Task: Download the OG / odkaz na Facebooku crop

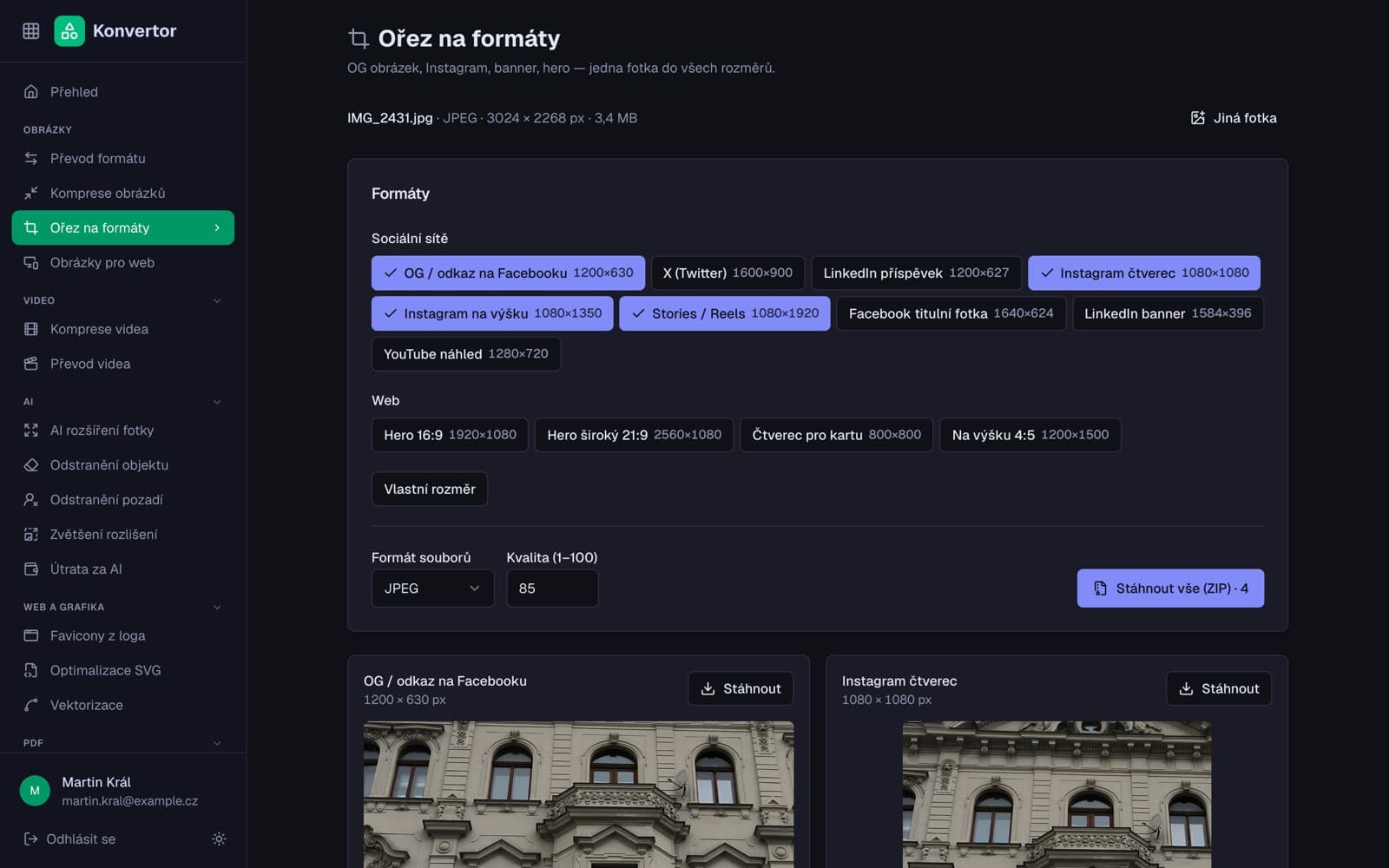Action: point(741,688)
